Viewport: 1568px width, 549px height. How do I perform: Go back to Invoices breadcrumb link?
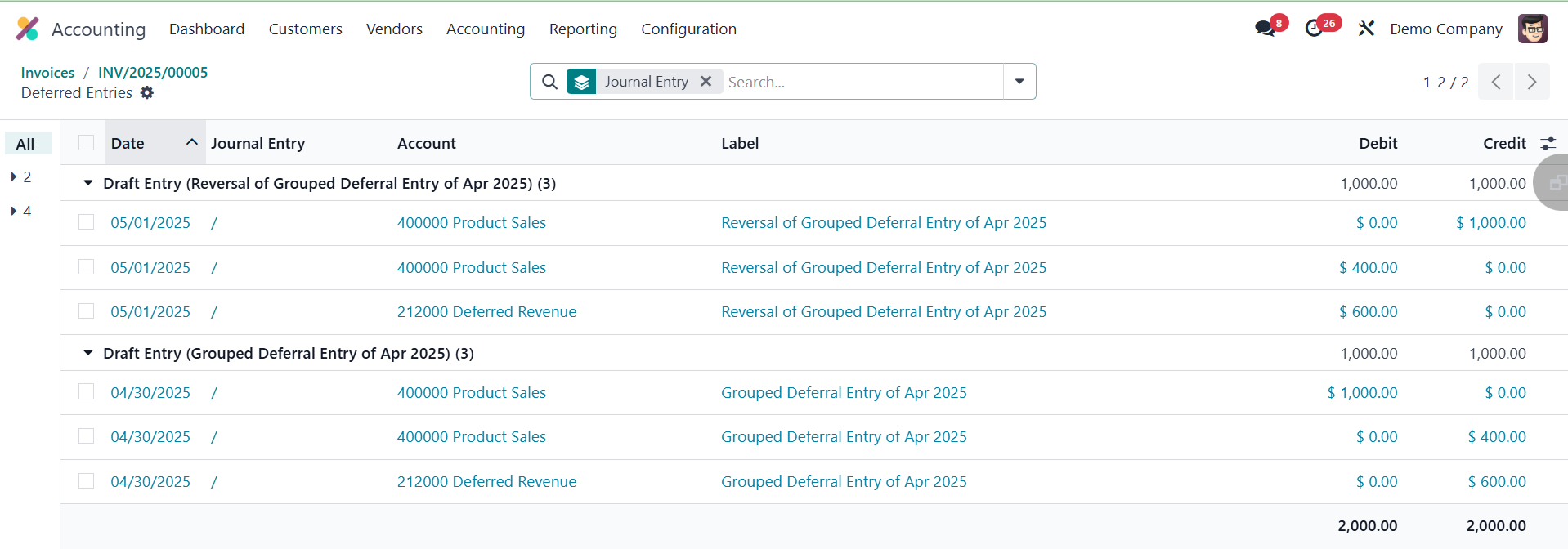click(47, 73)
